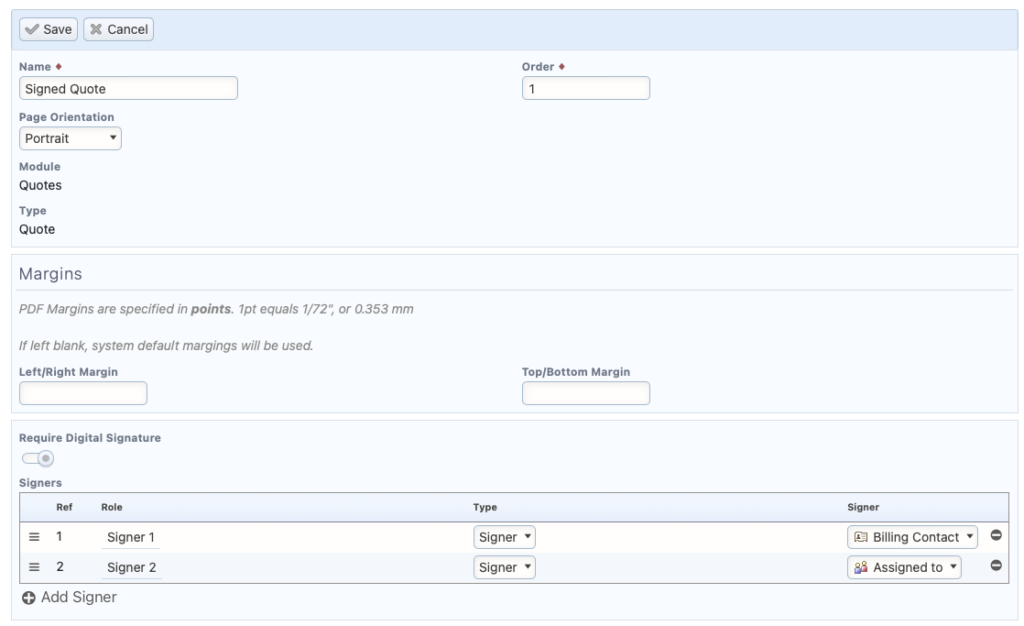1024x626 pixels.
Task: Remove Signer 2 with the minus icon
Action: click(x=996, y=565)
